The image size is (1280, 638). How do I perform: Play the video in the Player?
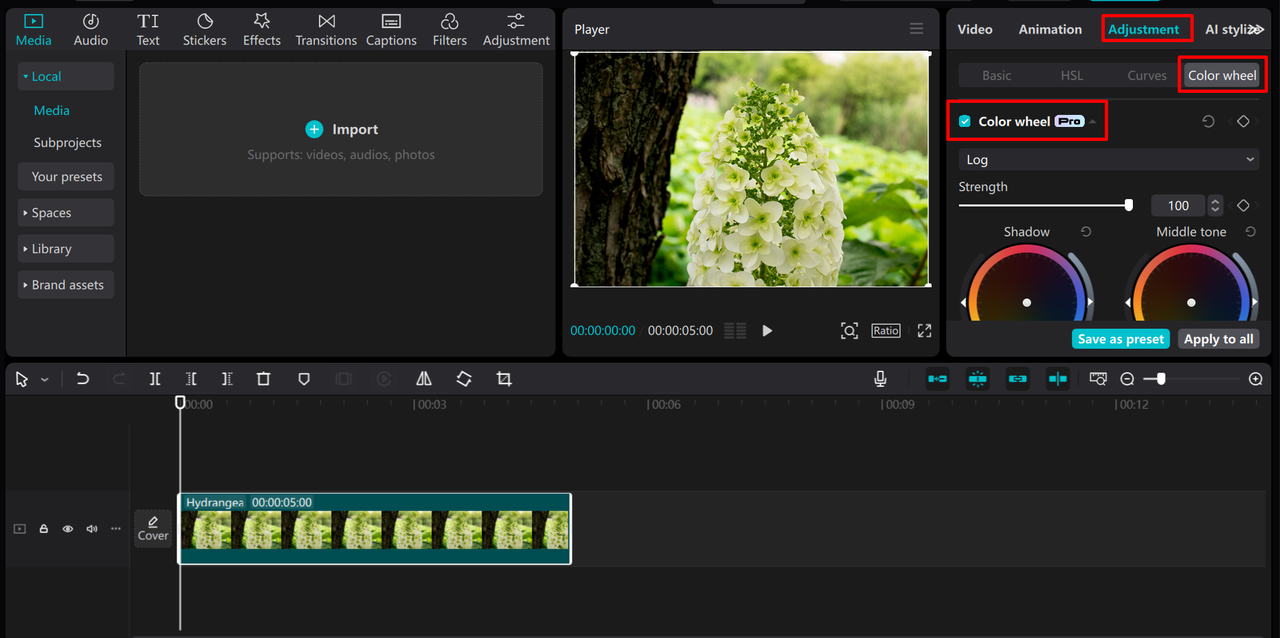click(x=767, y=331)
